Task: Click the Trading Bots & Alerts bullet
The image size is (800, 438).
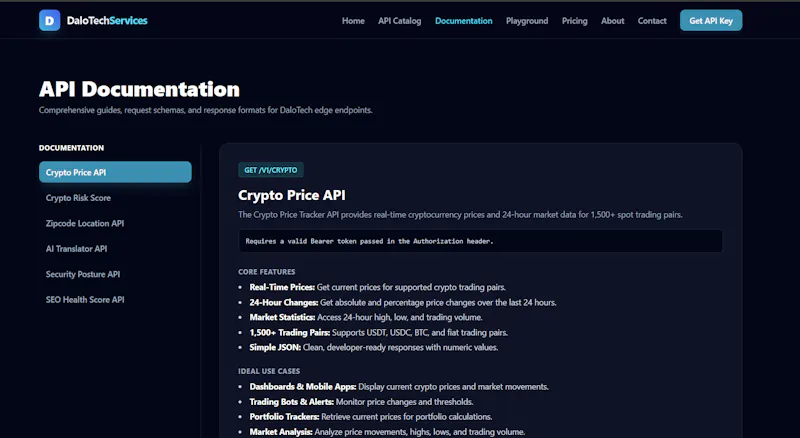Action: click(x=361, y=402)
